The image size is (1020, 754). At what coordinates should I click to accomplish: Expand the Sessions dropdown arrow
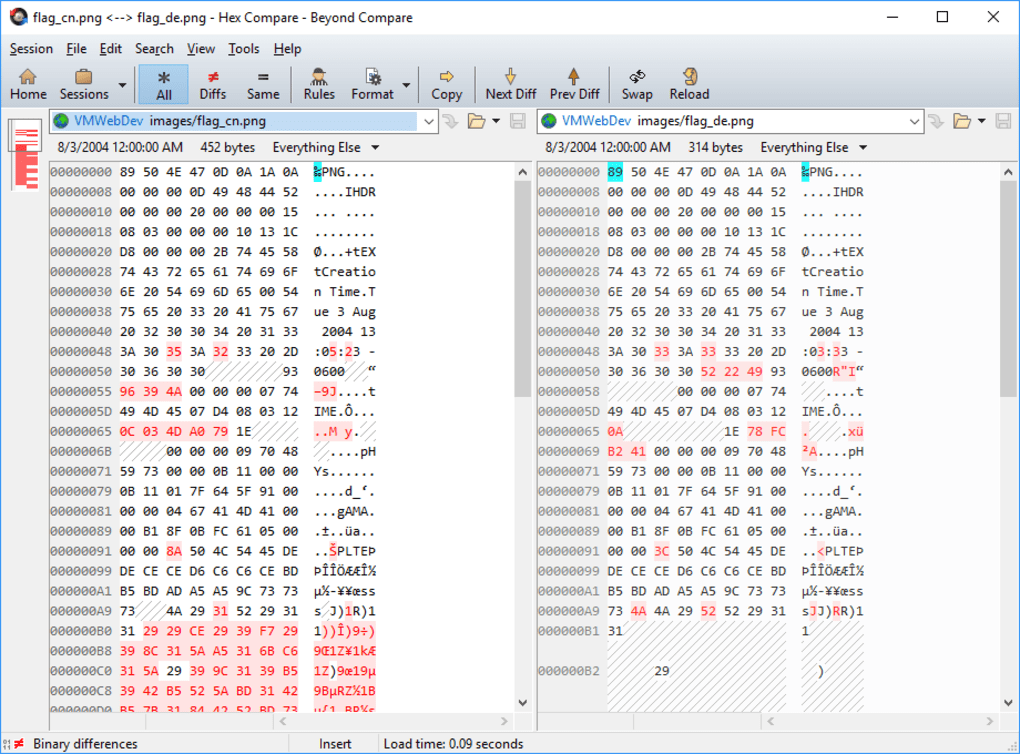tap(122, 85)
